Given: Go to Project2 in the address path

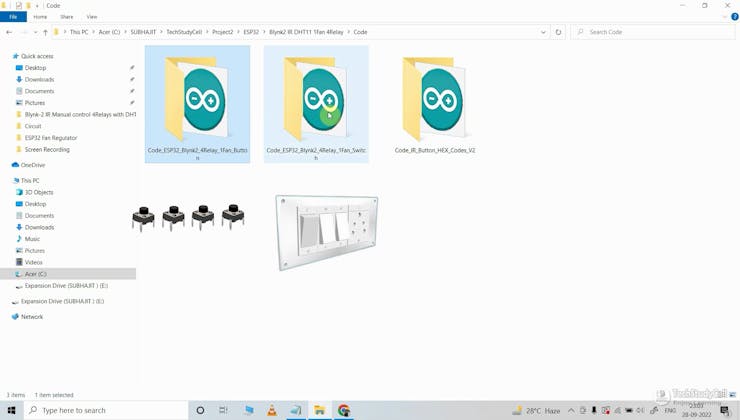Looking at the screenshot, I should pyautogui.click(x=222, y=32).
